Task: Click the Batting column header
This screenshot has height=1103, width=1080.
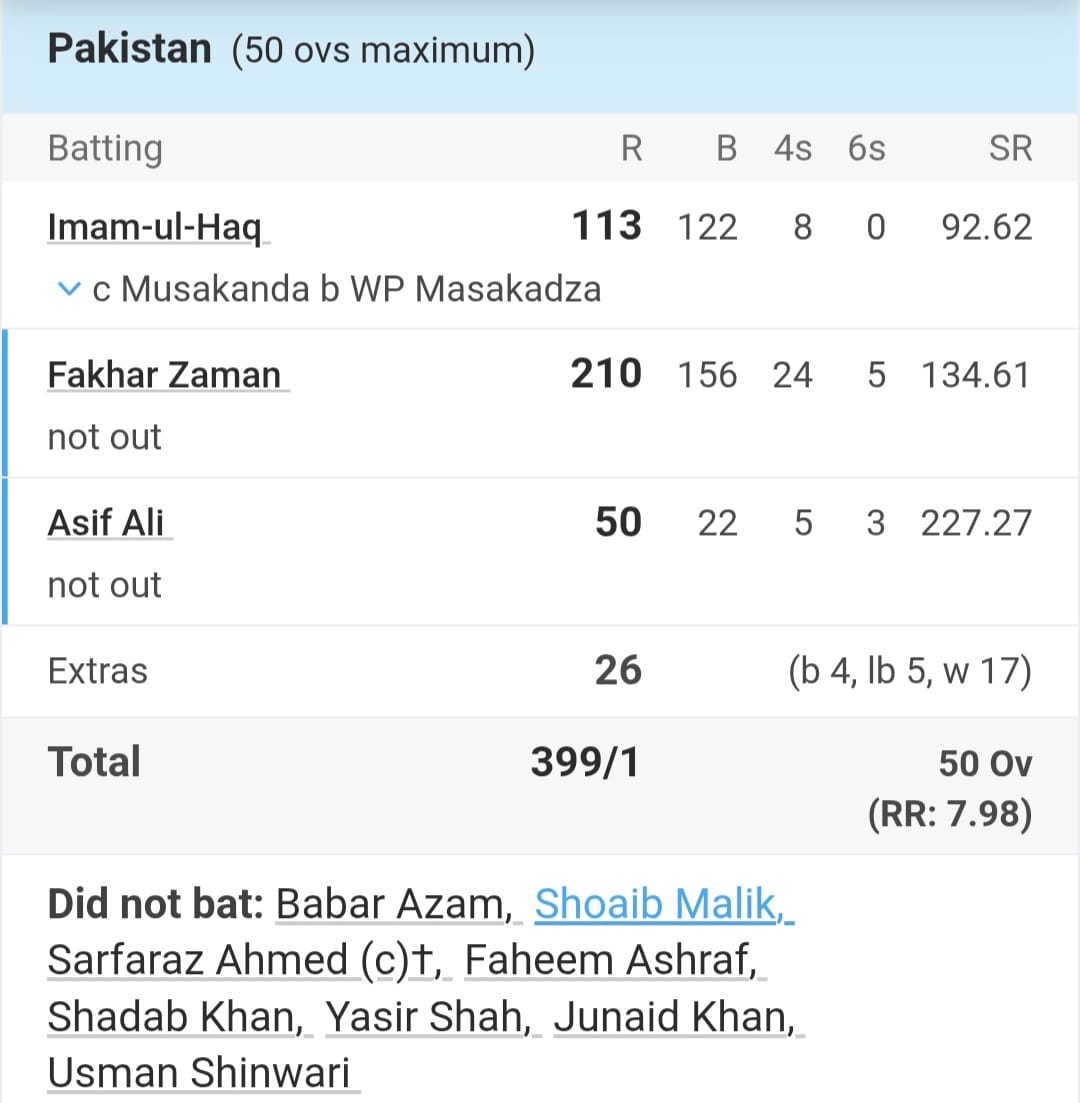Action: pos(105,149)
